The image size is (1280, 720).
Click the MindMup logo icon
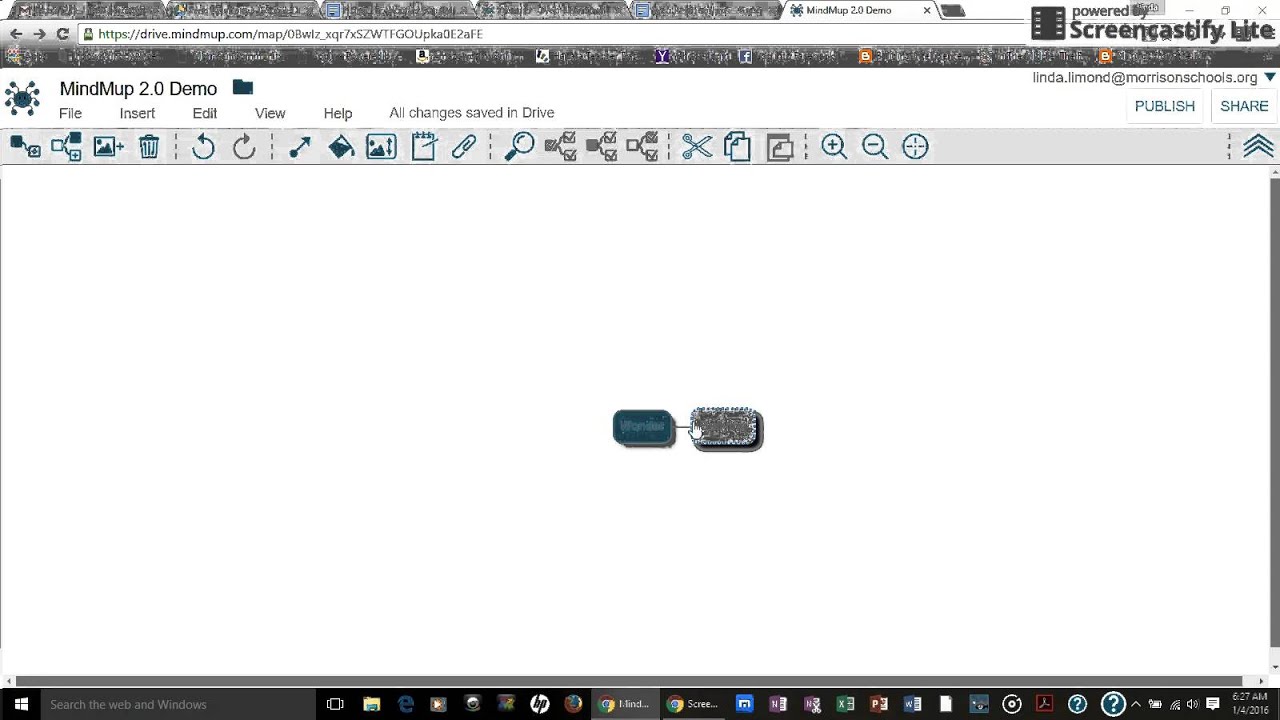coord(22,98)
